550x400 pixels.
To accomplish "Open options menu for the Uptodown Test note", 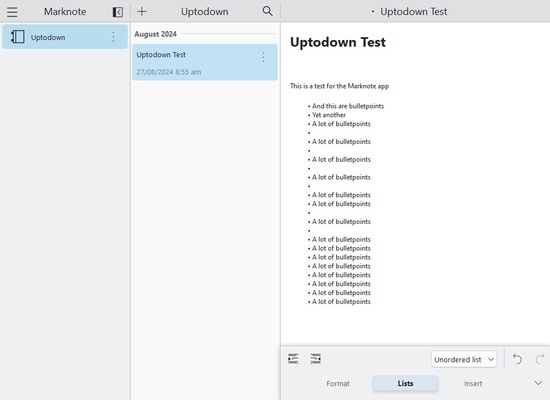I will [263, 57].
